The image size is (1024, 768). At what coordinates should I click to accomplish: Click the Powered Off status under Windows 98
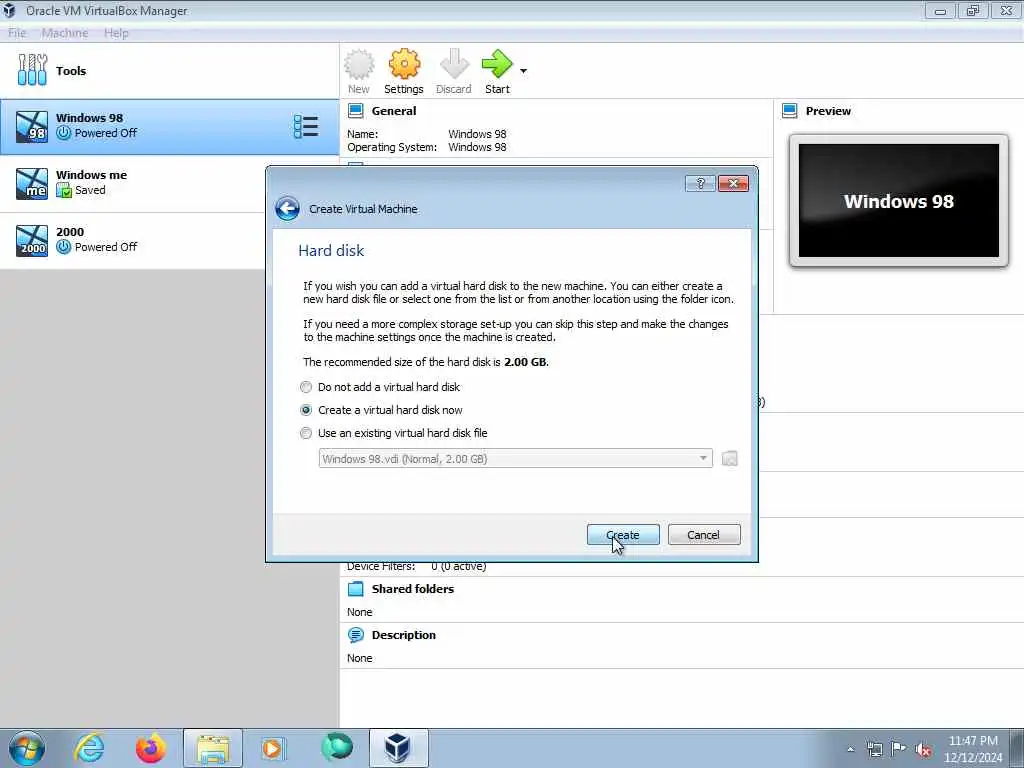click(106, 133)
